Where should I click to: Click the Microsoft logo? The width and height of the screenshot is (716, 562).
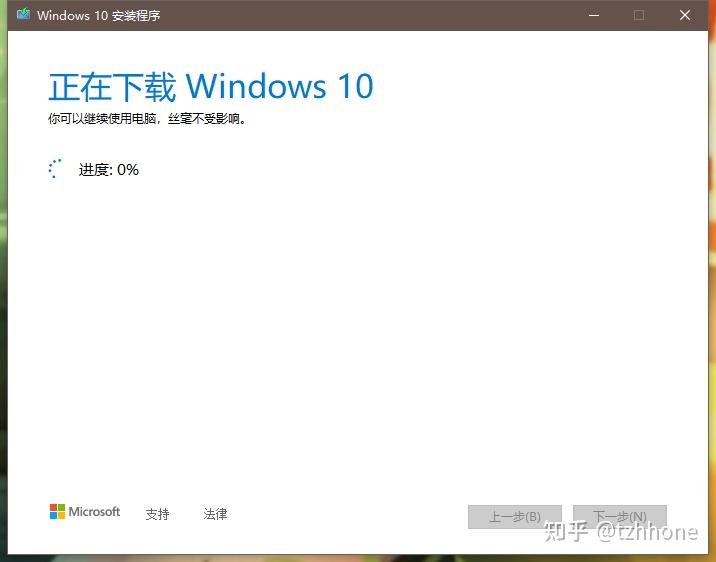pyautogui.click(x=85, y=511)
